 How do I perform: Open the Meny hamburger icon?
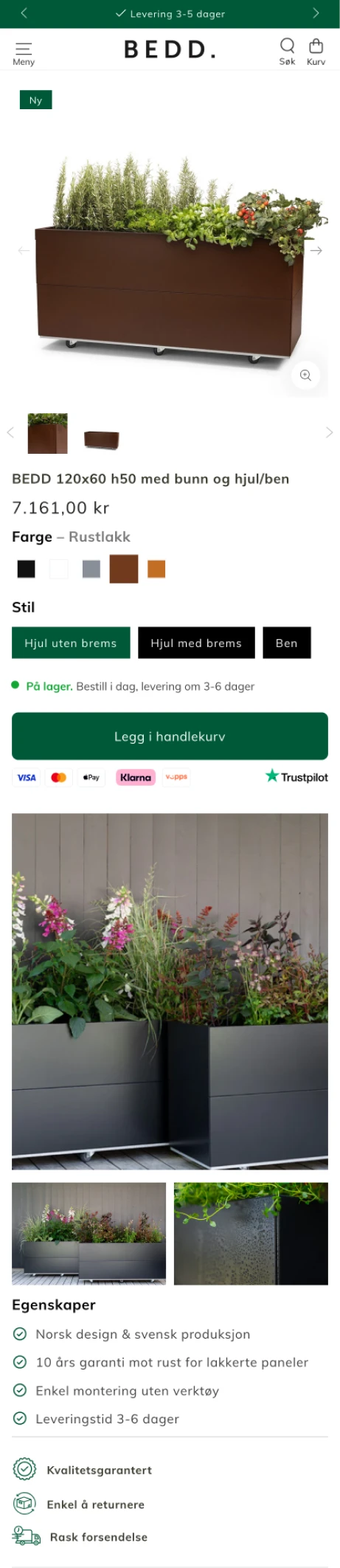(x=24, y=49)
